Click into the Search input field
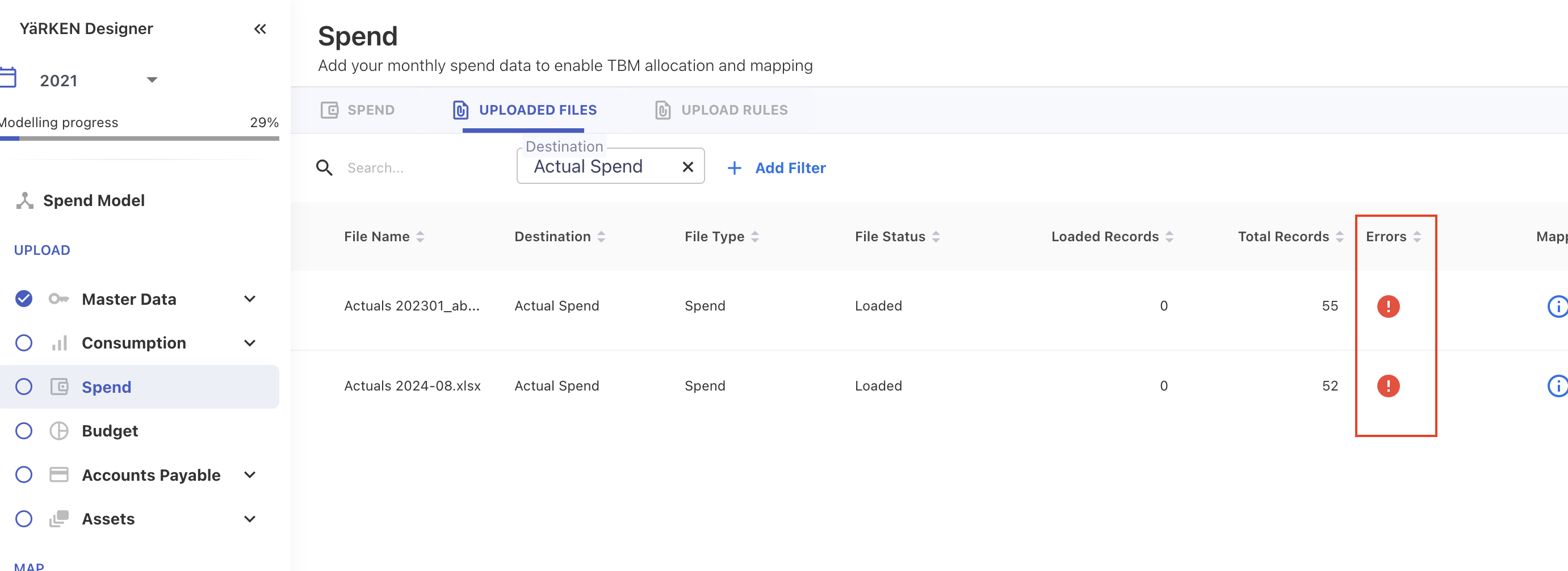This screenshot has width=1568, height=571. [420, 168]
